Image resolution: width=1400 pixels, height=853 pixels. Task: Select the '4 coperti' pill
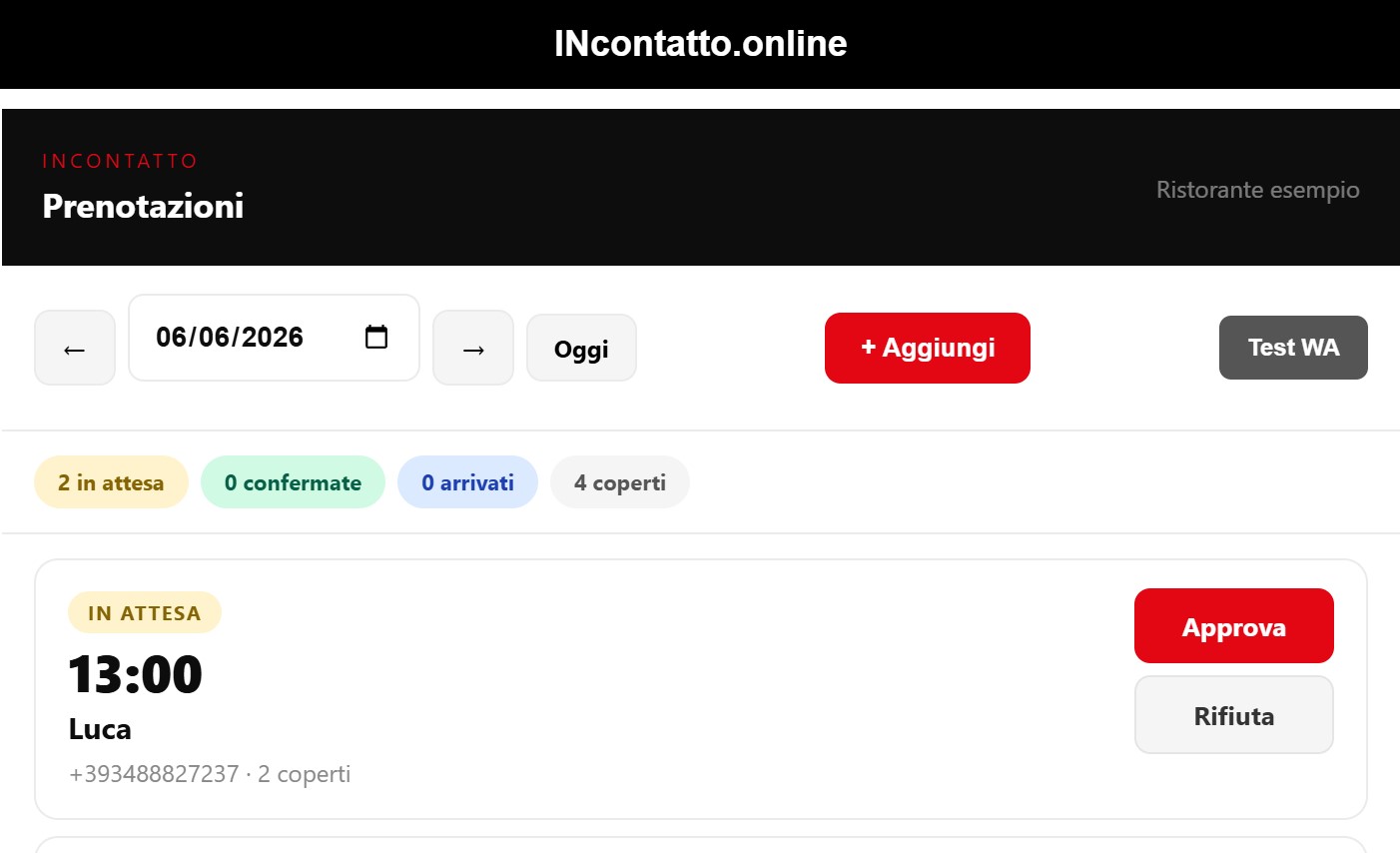coord(620,482)
